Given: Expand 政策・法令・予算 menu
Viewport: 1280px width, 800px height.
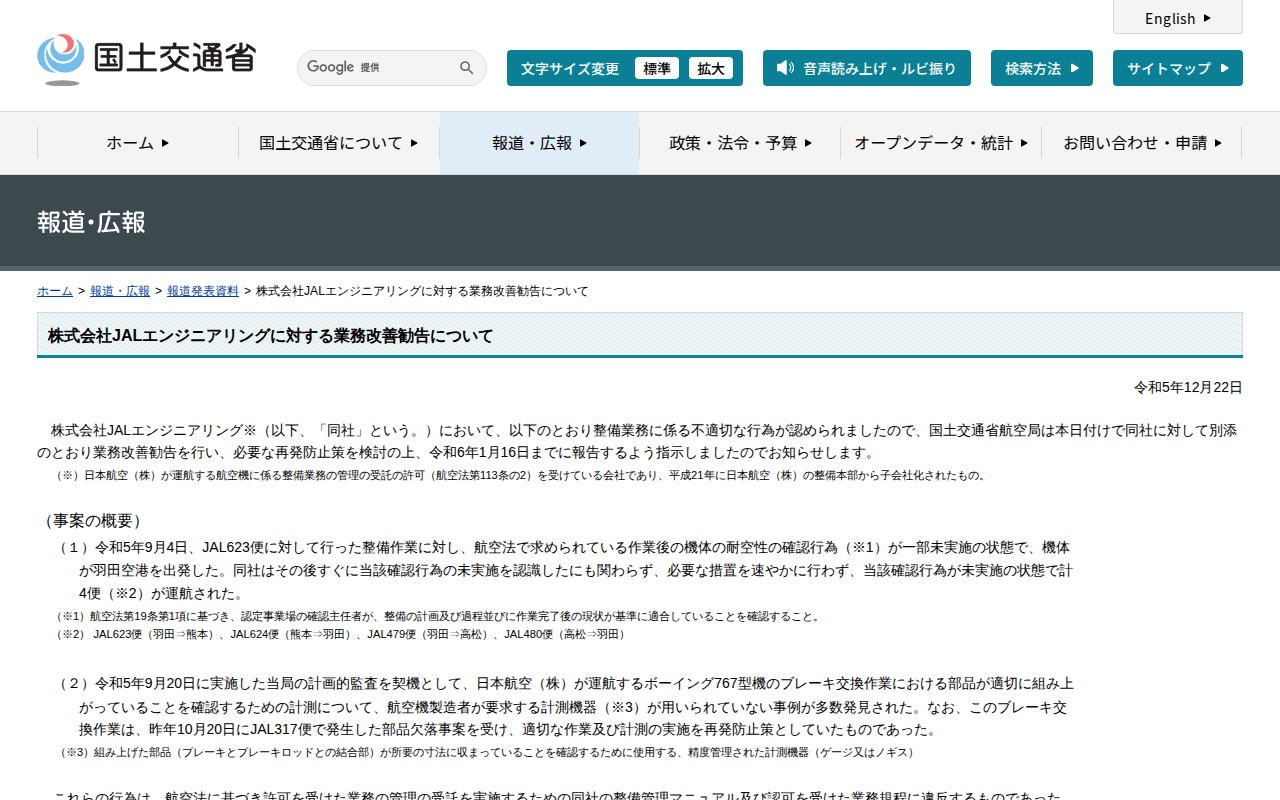Looking at the screenshot, I should click(740, 143).
